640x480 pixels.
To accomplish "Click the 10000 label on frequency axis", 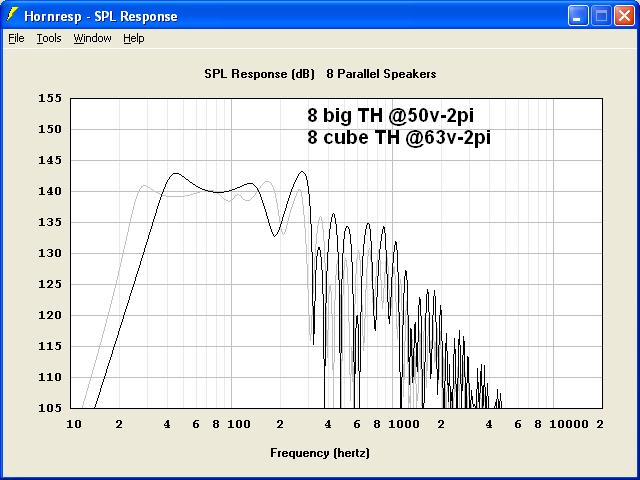I will [569, 424].
